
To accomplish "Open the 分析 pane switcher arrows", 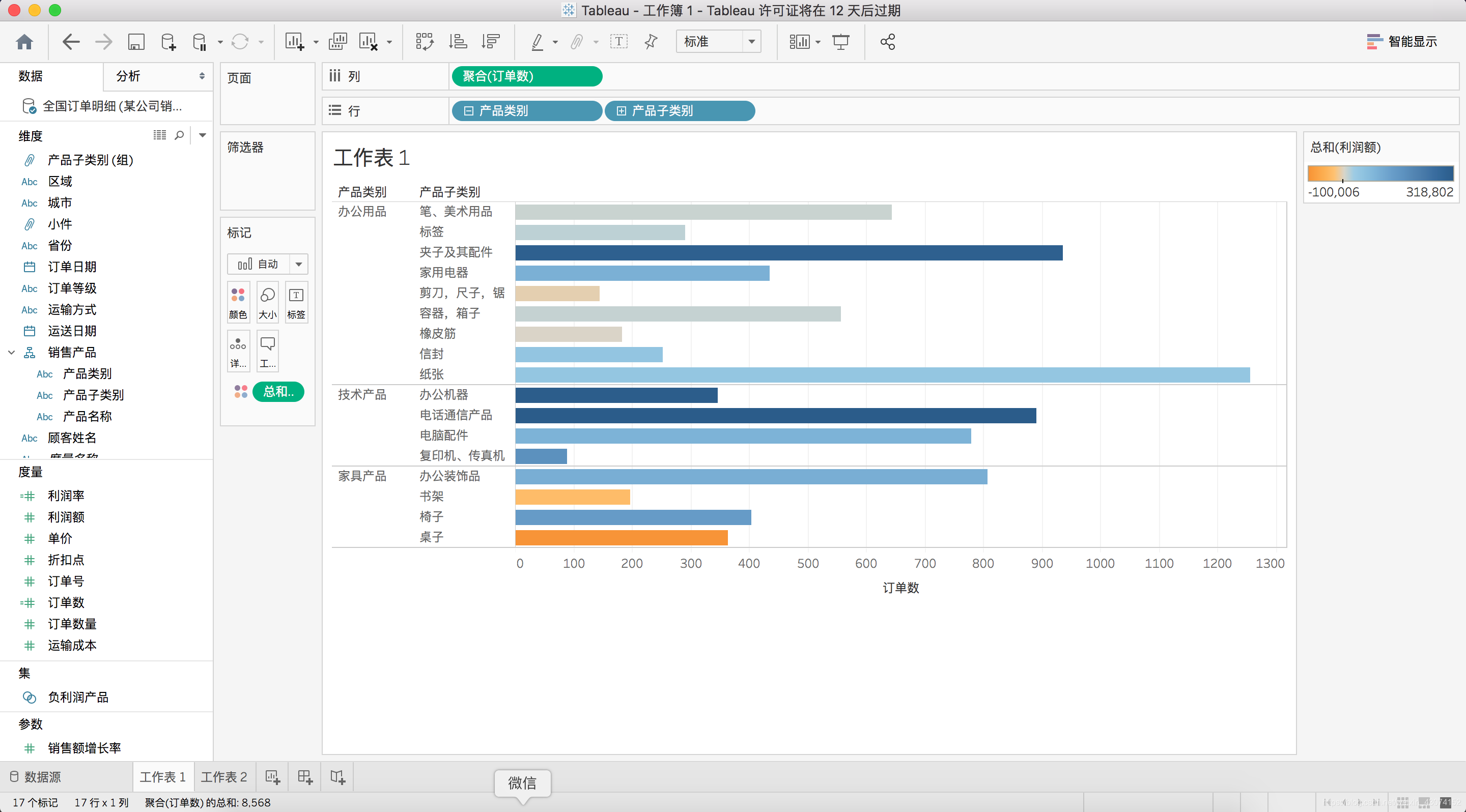I will point(202,76).
